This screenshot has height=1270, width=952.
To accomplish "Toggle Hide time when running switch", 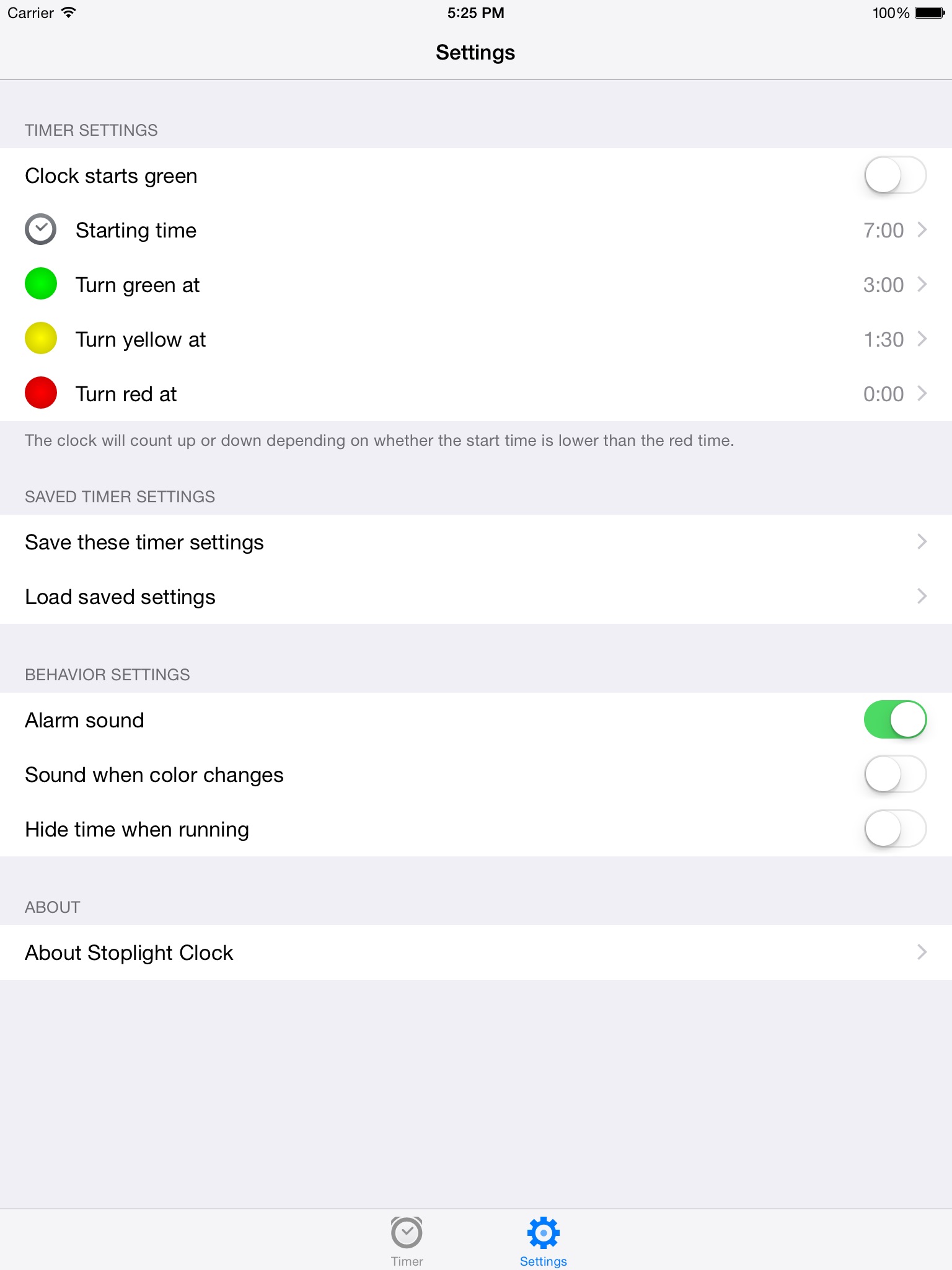I will click(x=895, y=829).
